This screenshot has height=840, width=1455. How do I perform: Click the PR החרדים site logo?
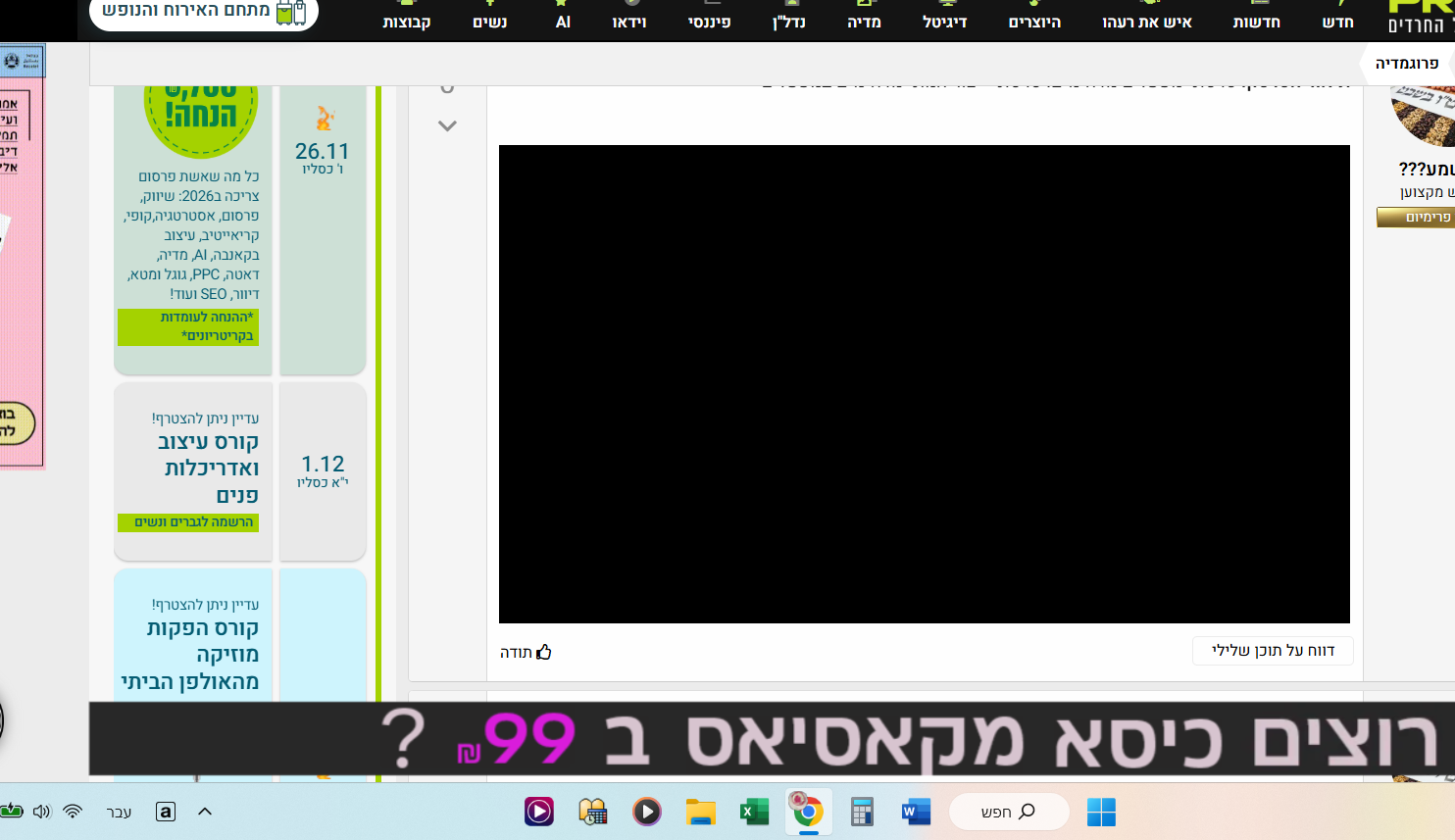(1422, 18)
